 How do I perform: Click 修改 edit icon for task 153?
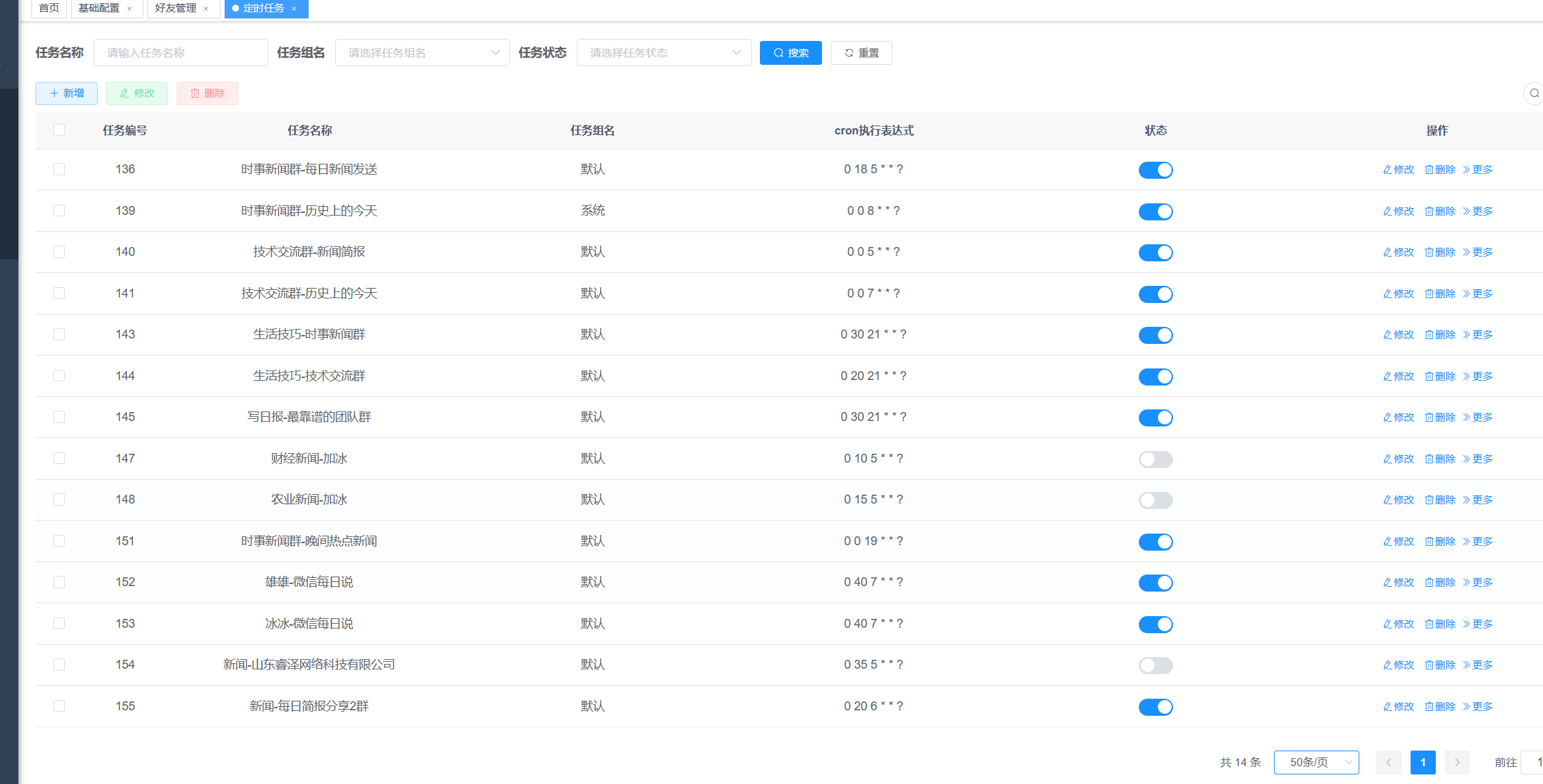tap(1398, 624)
